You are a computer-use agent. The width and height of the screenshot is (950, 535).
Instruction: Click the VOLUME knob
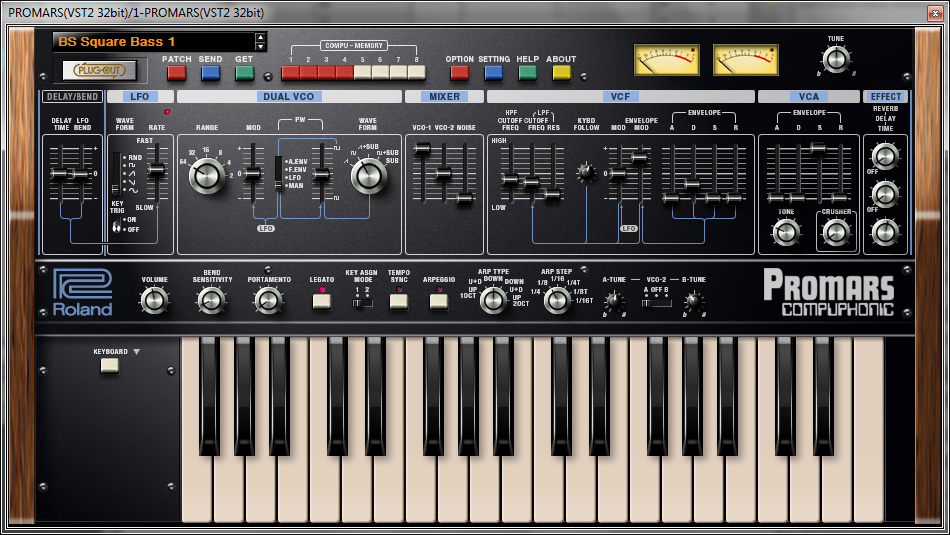154,301
